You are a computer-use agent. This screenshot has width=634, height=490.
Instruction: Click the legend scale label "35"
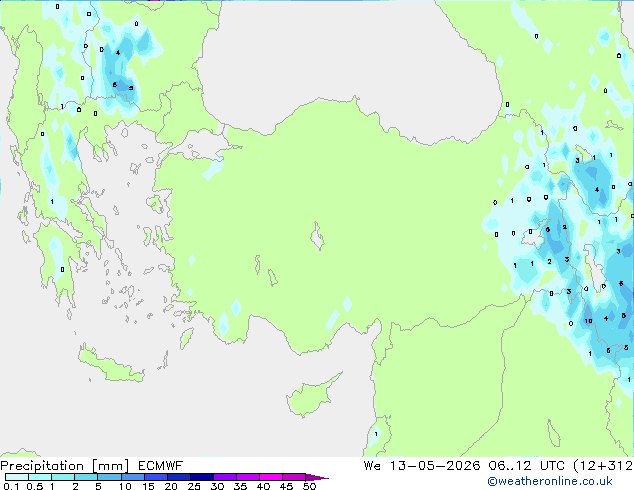[x=240, y=486]
